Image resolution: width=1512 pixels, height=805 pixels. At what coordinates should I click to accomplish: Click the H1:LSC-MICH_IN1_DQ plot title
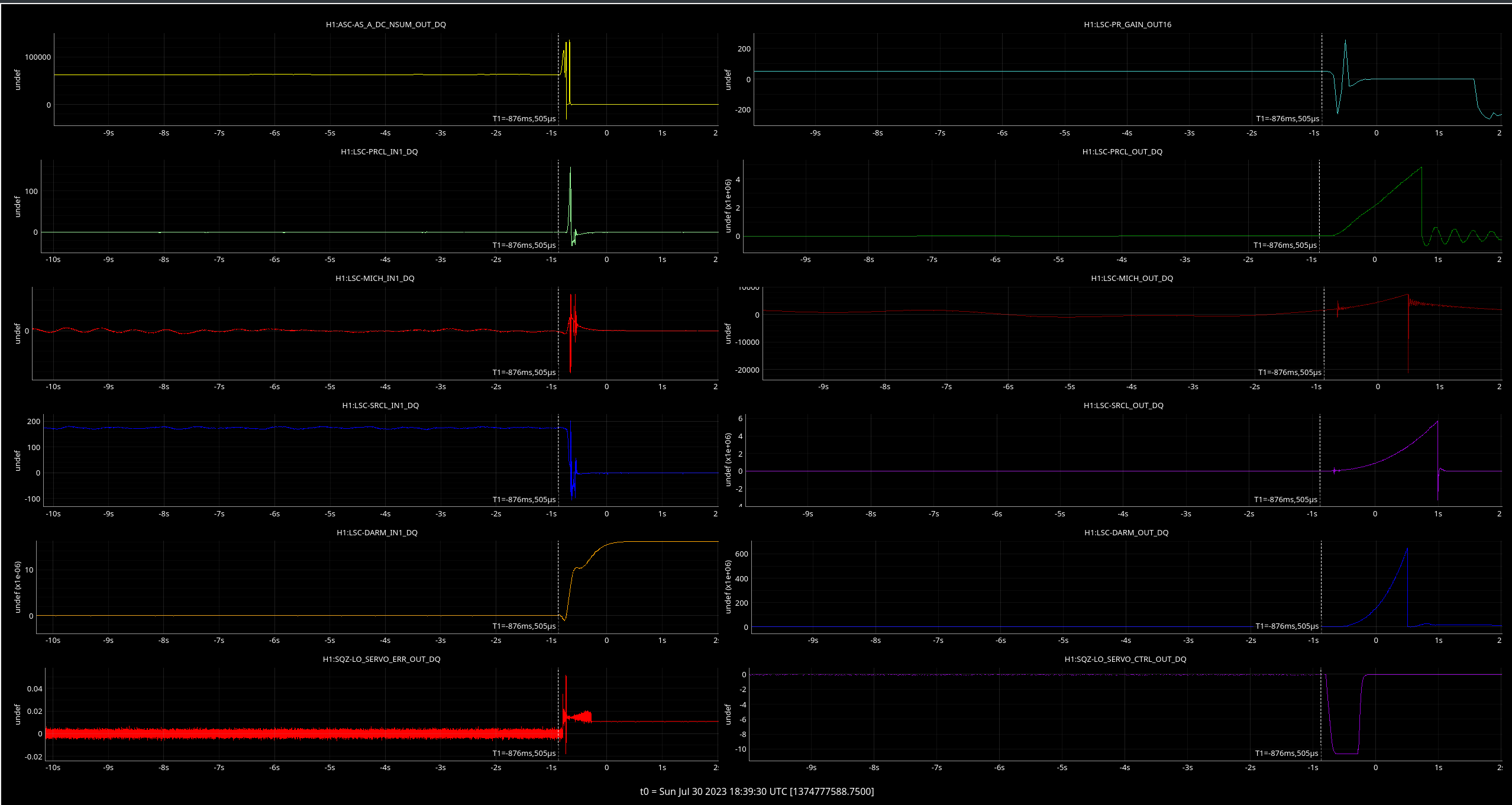click(x=374, y=279)
